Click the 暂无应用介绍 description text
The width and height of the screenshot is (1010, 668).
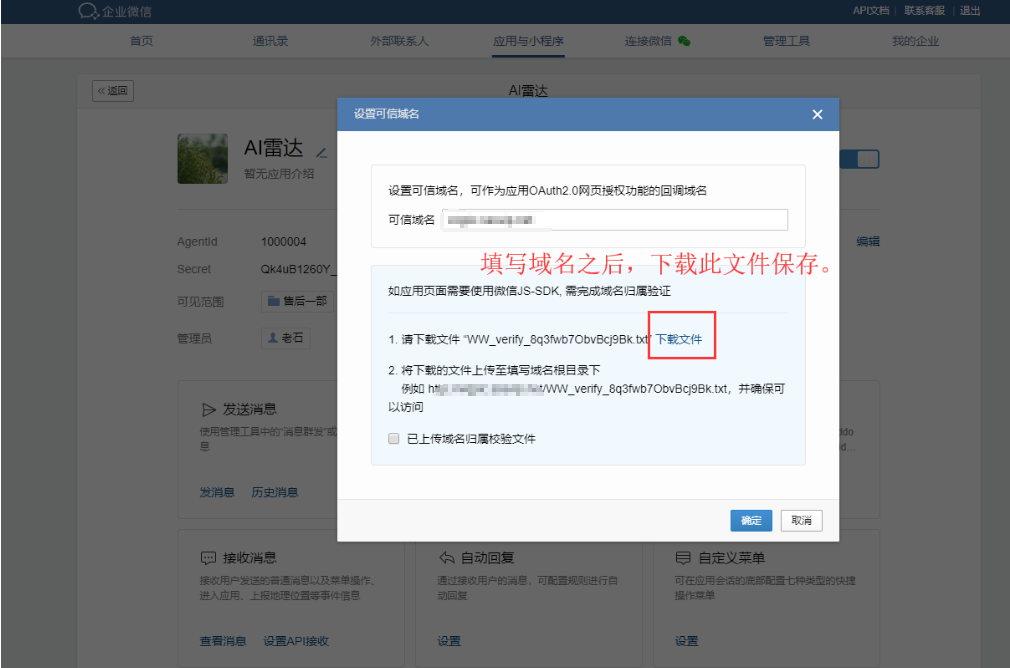pos(279,174)
